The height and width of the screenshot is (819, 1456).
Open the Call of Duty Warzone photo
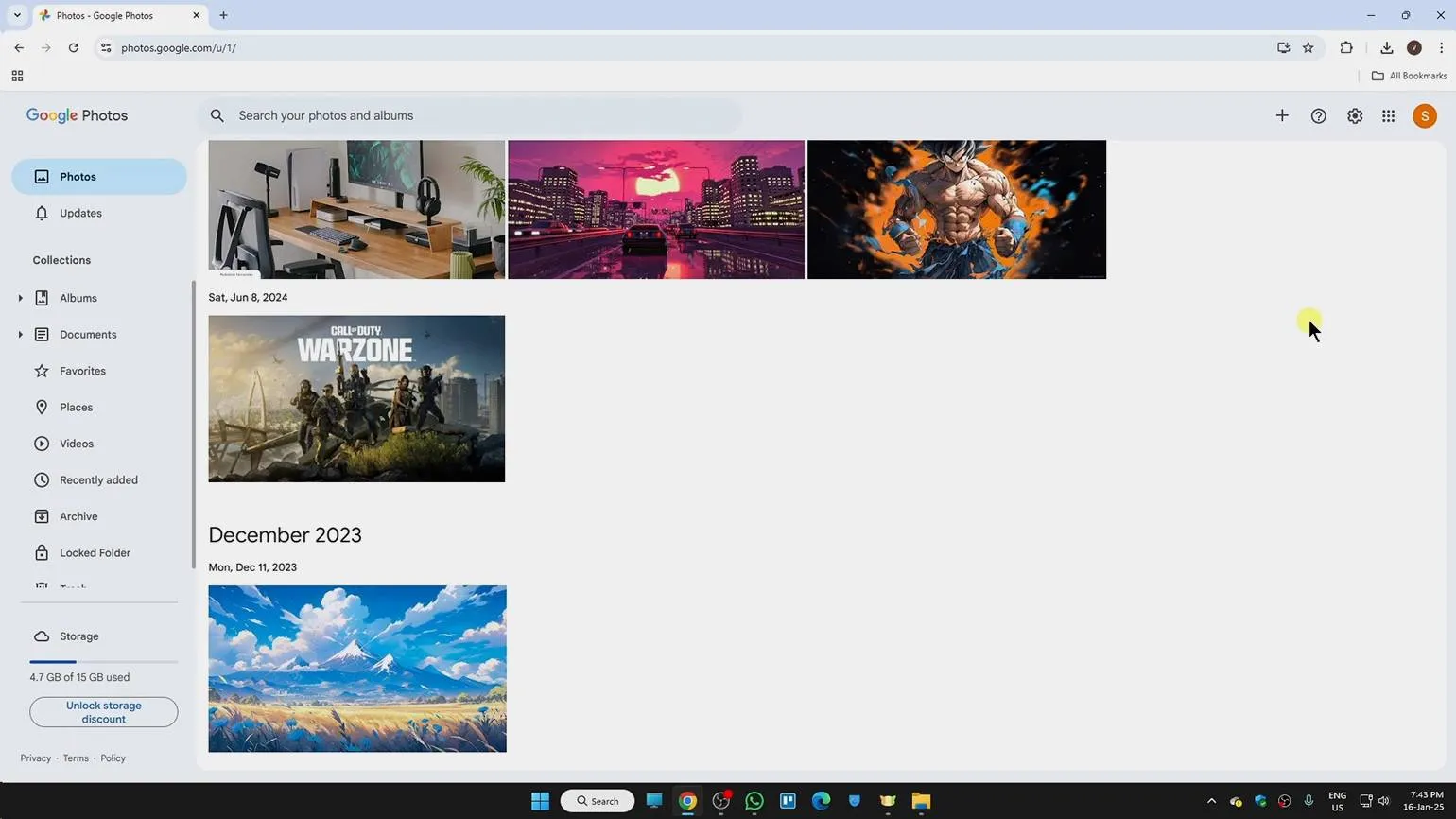[x=356, y=398]
